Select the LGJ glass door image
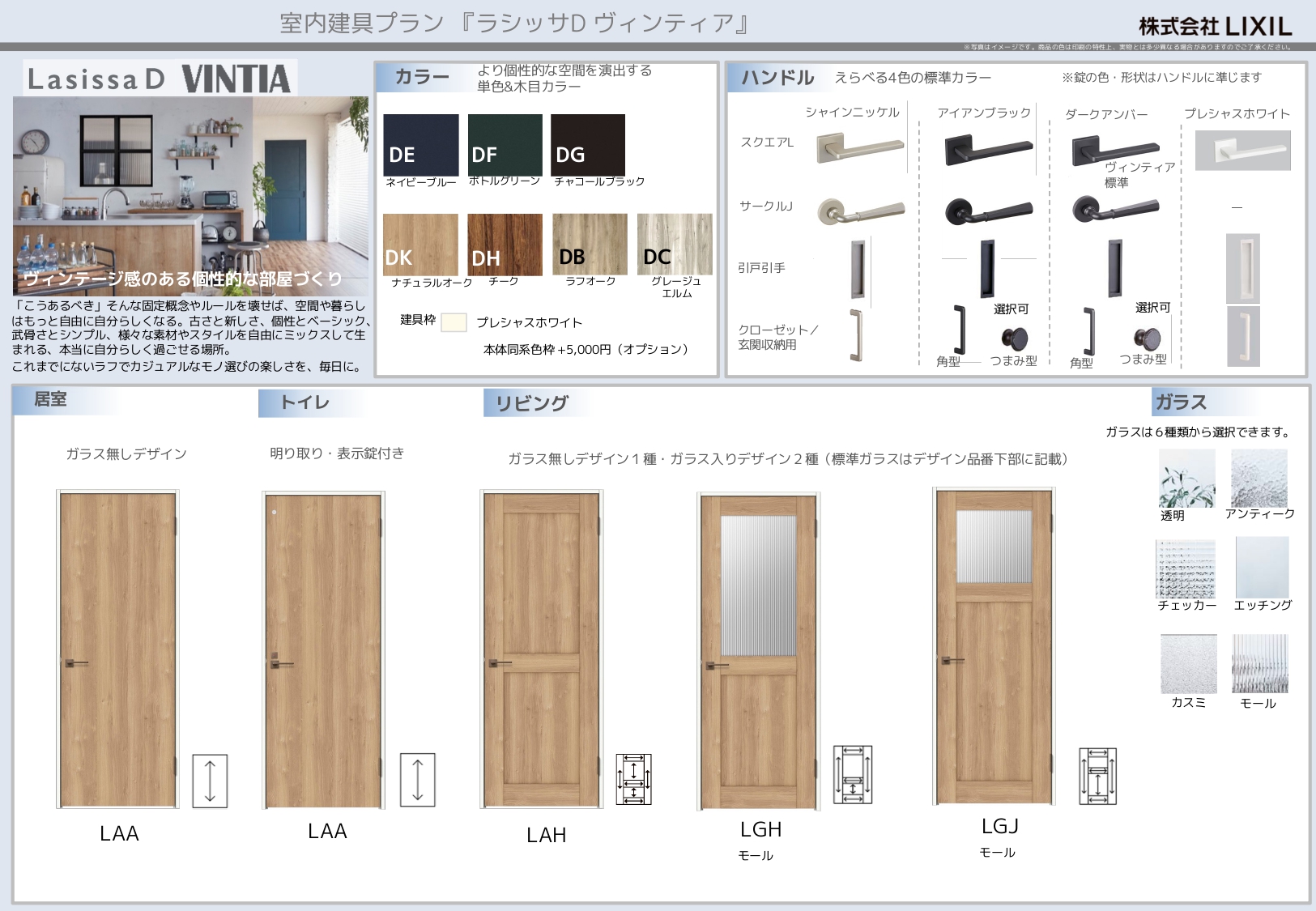 994,646
